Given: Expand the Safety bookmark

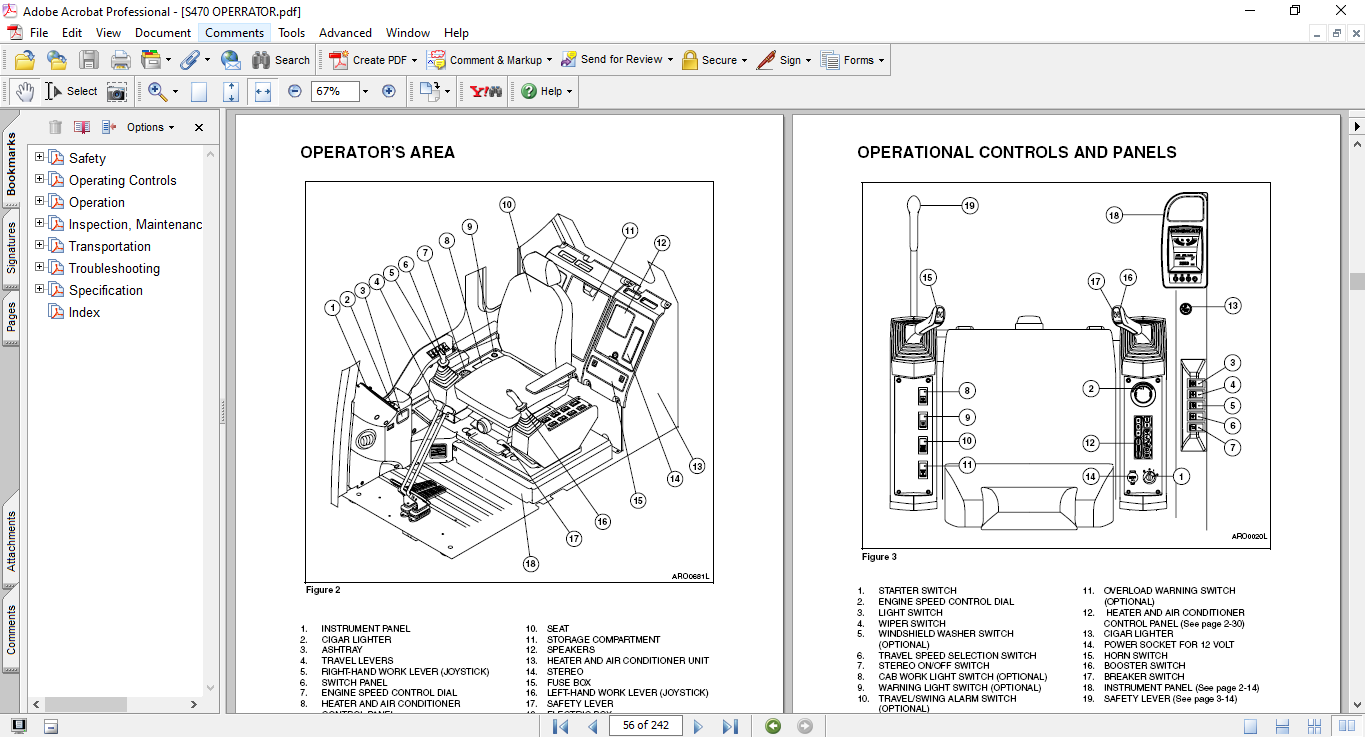Looking at the screenshot, I should coord(40,157).
